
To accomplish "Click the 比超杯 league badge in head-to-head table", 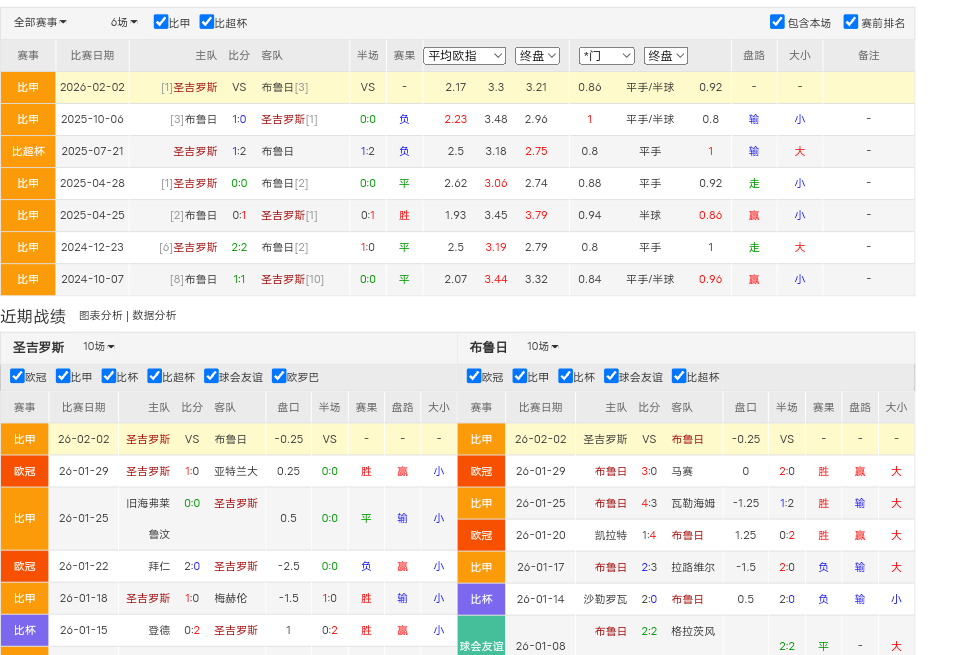I will pos(28,151).
